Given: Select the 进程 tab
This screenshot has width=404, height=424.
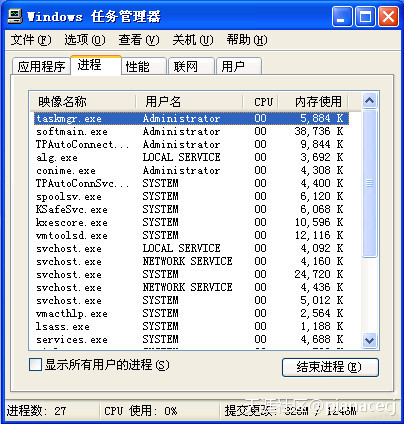Looking at the screenshot, I should [96, 65].
